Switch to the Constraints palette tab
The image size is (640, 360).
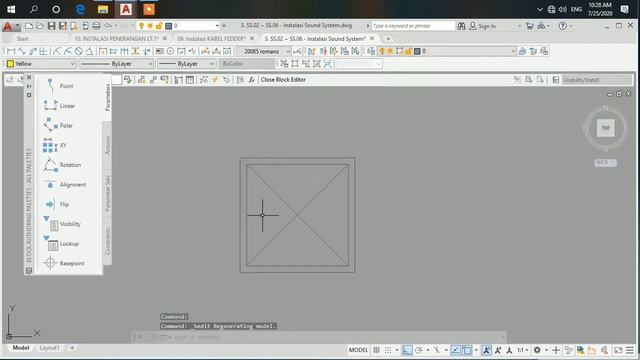pos(108,241)
